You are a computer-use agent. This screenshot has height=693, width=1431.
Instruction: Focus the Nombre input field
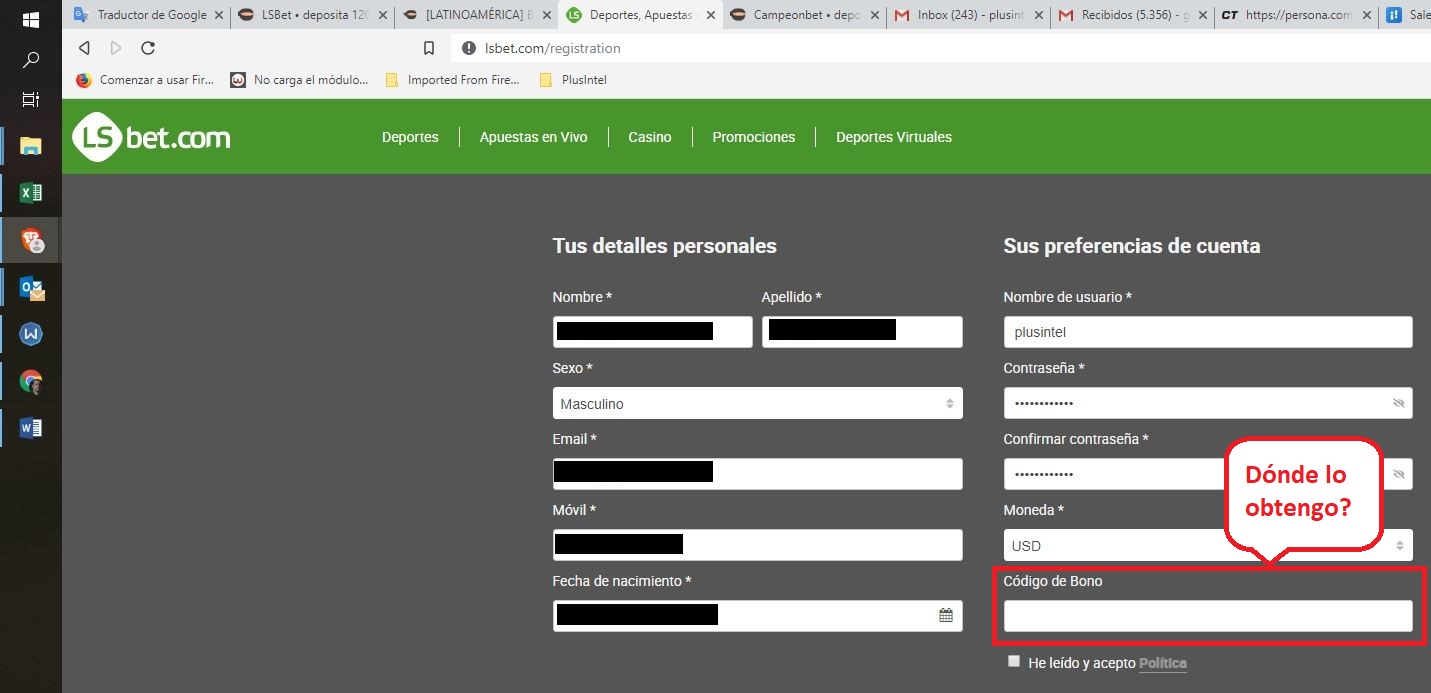(652, 332)
